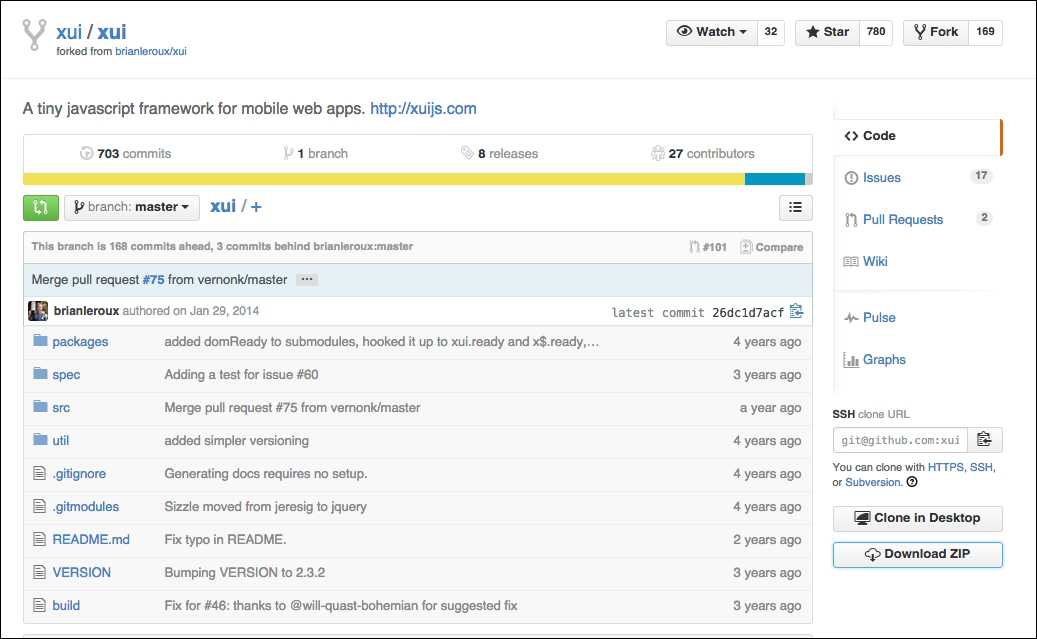Image resolution: width=1037 pixels, height=639 pixels.
Task: Open the Pulse tab
Action: pyautogui.click(x=918, y=318)
